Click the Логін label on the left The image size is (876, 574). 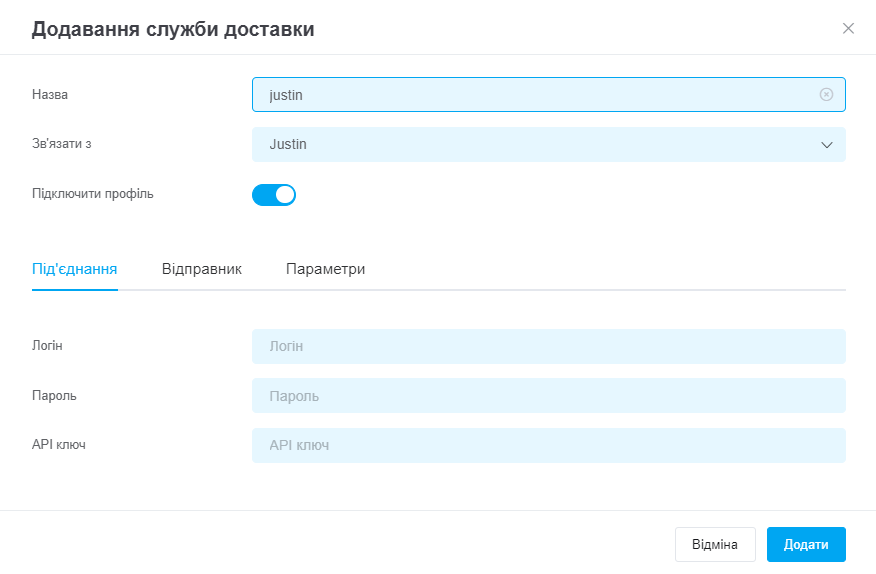click(47, 345)
